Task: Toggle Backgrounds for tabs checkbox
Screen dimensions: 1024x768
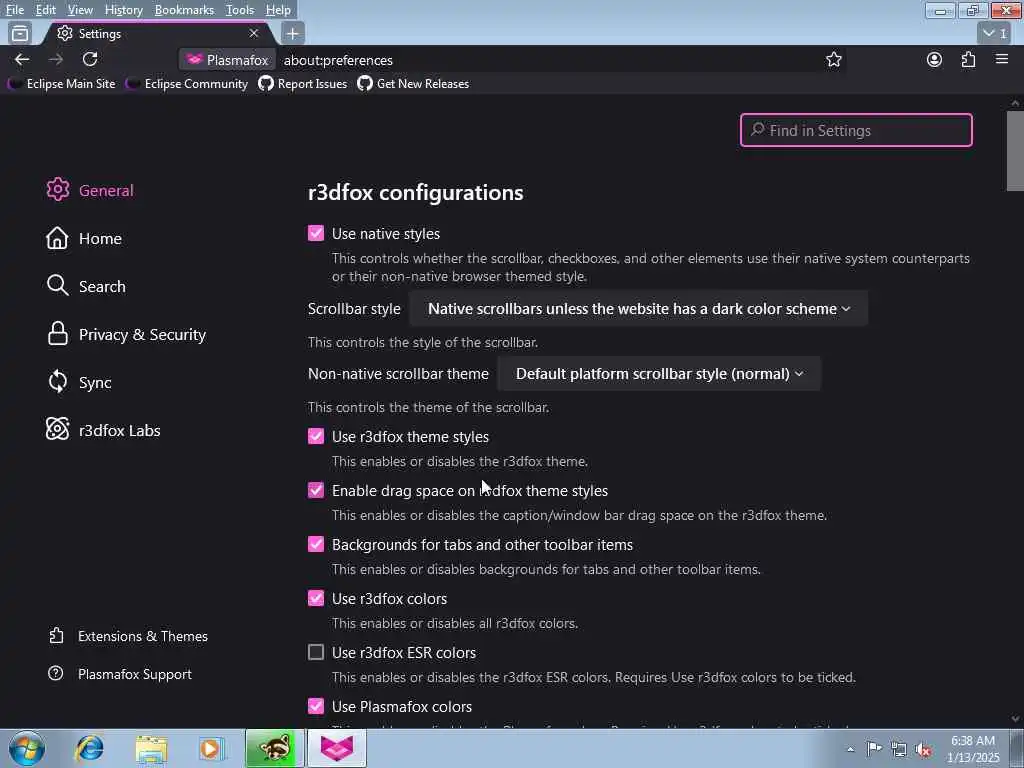Action: click(315, 544)
